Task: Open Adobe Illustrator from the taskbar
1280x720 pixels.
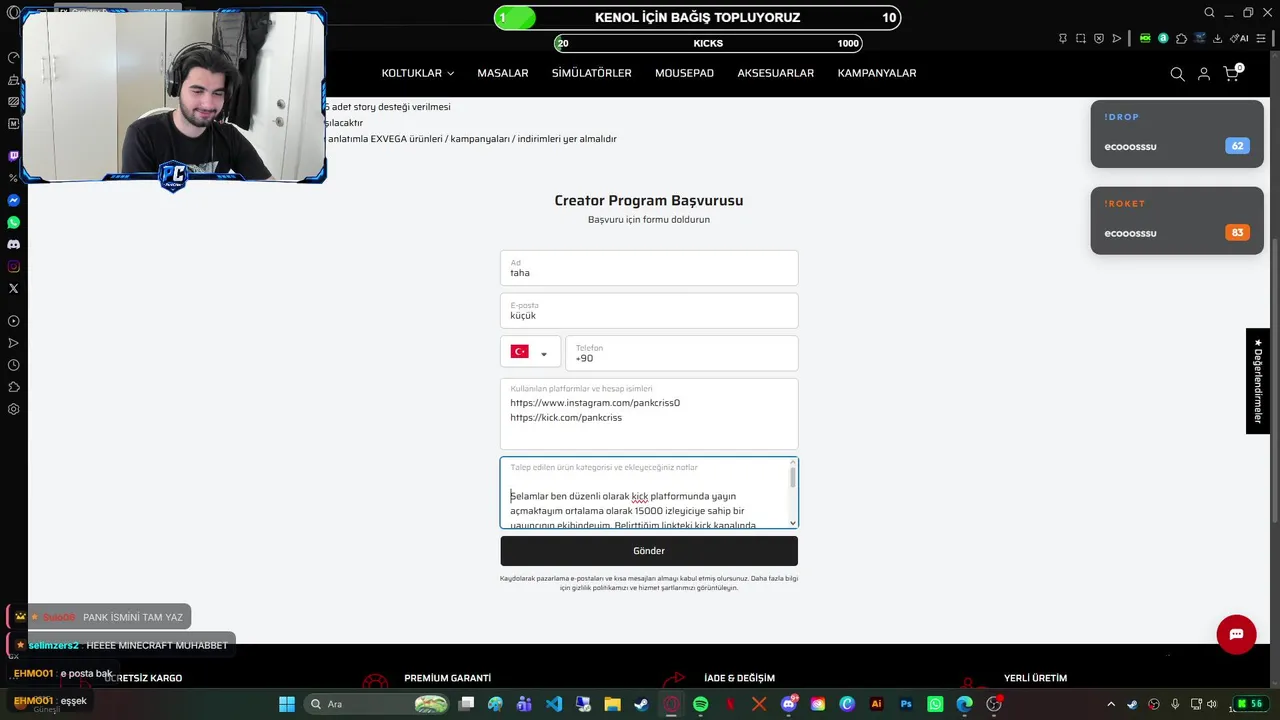Action: tap(876, 704)
